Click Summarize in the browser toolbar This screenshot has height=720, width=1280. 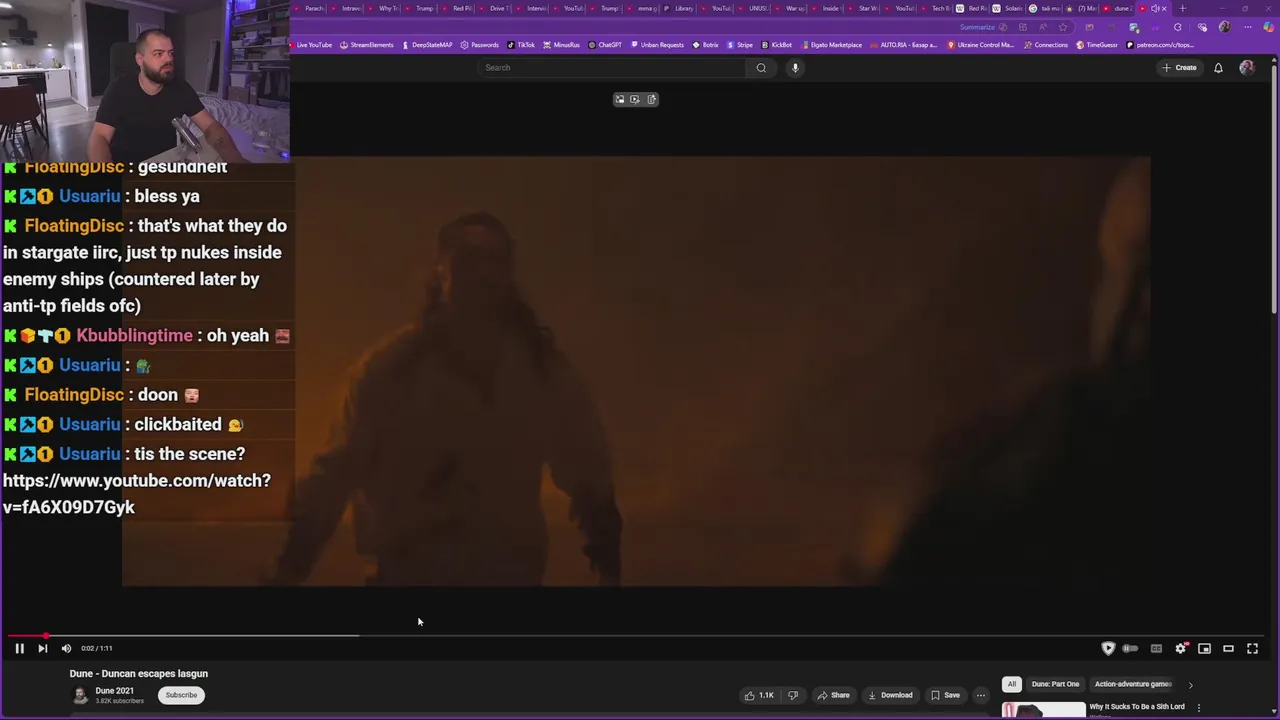pos(977,27)
